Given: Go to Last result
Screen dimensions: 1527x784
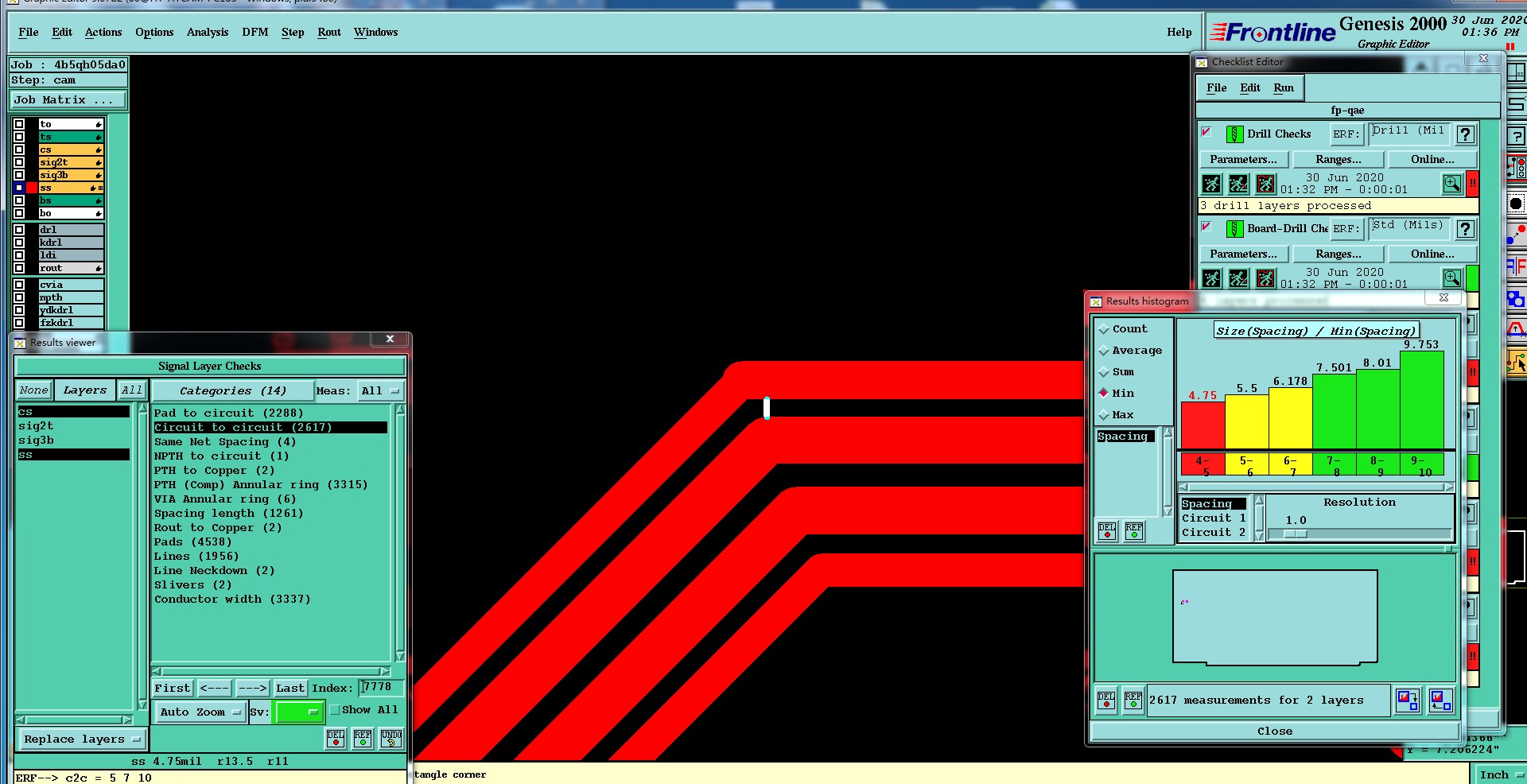Looking at the screenshot, I should pyautogui.click(x=290, y=689).
